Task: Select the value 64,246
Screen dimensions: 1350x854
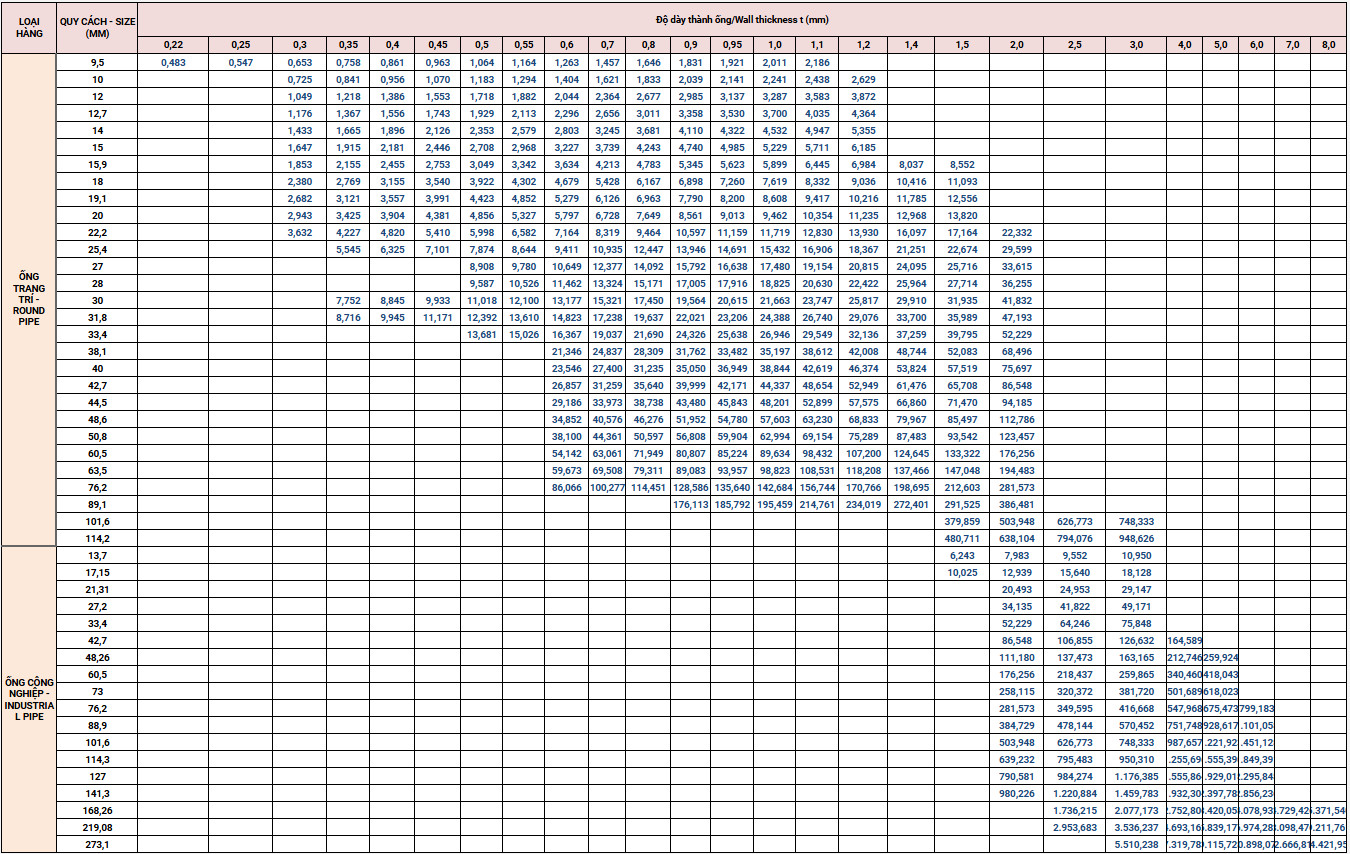Action: coord(1074,623)
